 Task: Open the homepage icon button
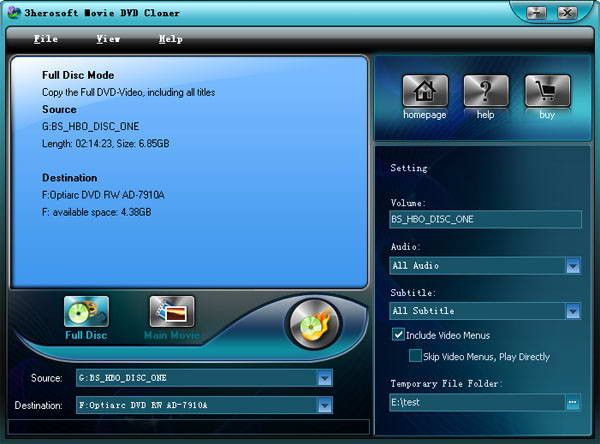425,91
